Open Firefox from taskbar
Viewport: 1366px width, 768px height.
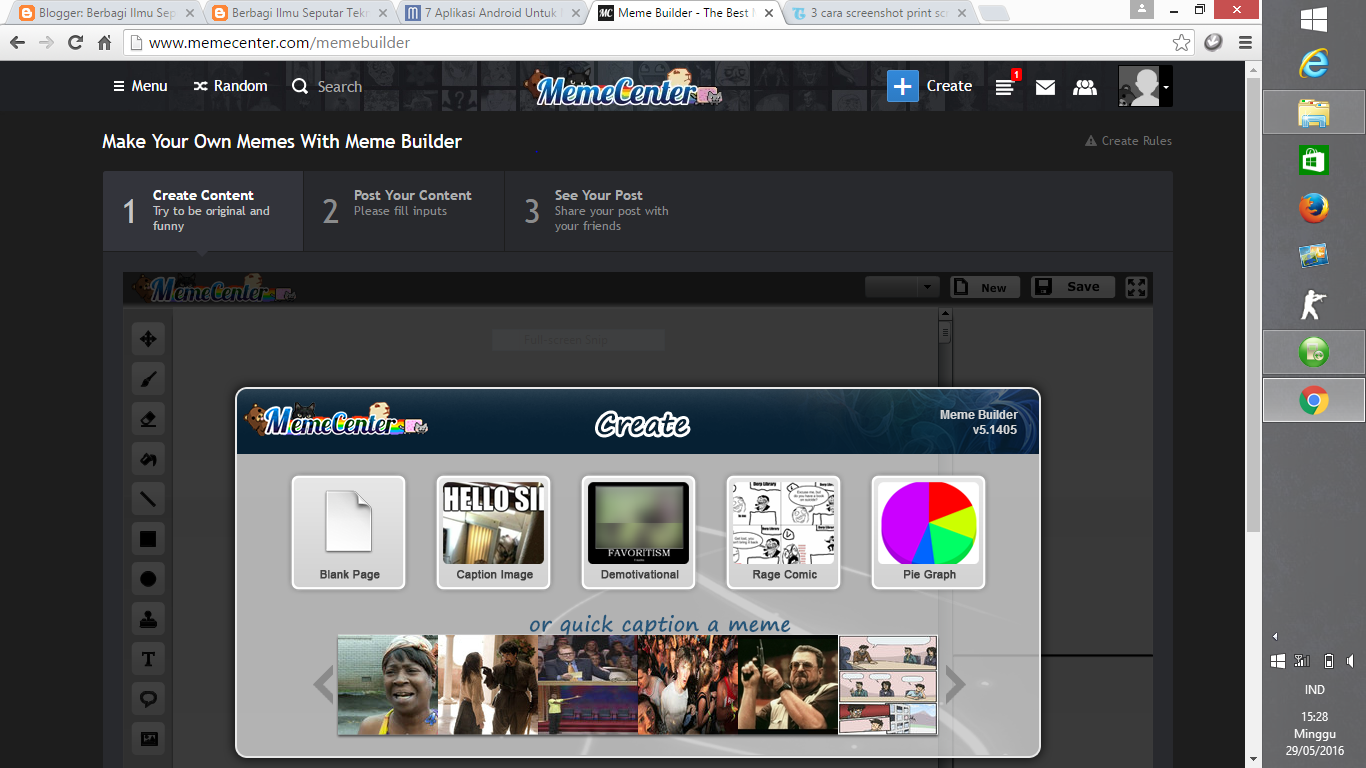(x=1314, y=208)
